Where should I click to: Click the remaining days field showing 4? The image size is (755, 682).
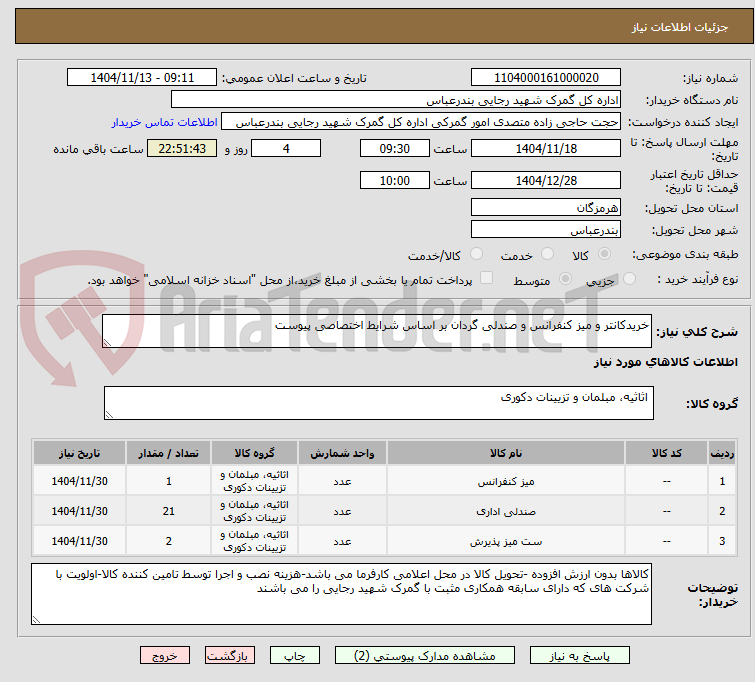(x=286, y=148)
